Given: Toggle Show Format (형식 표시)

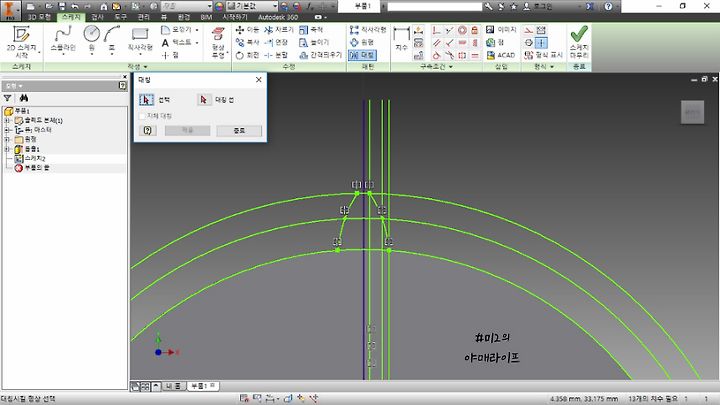Looking at the screenshot, I should click(x=543, y=55).
